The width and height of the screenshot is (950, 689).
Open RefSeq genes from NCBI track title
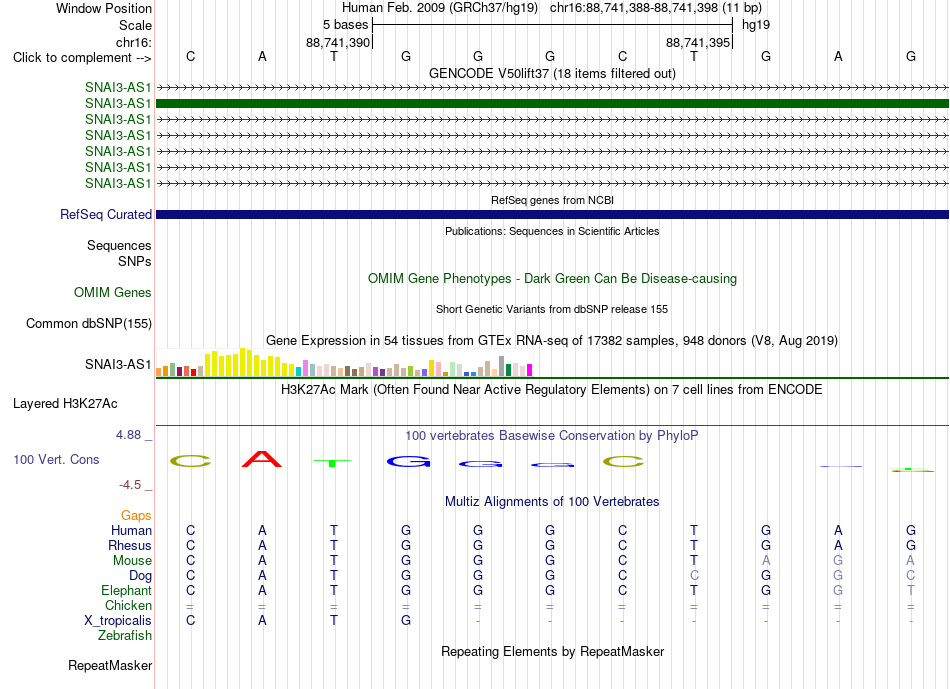click(x=552, y=200)
